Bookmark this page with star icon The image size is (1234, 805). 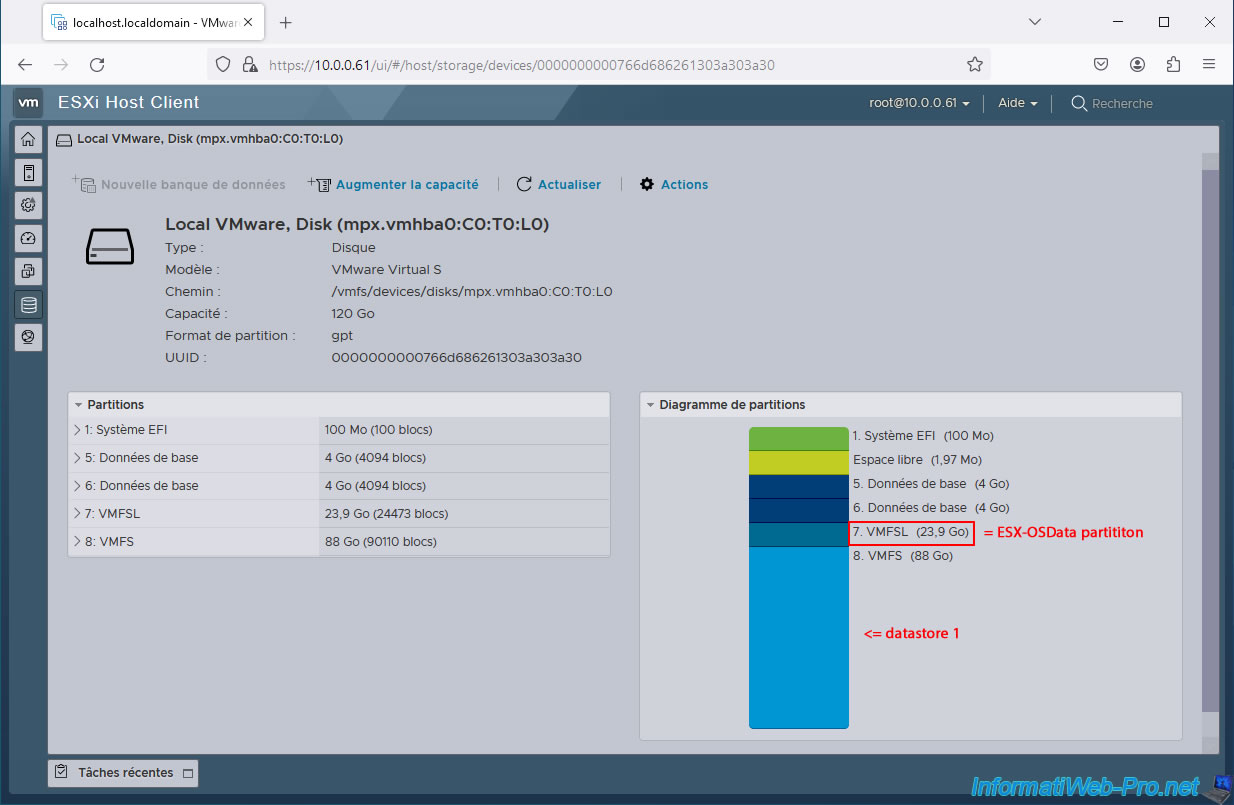click(974, 65)
